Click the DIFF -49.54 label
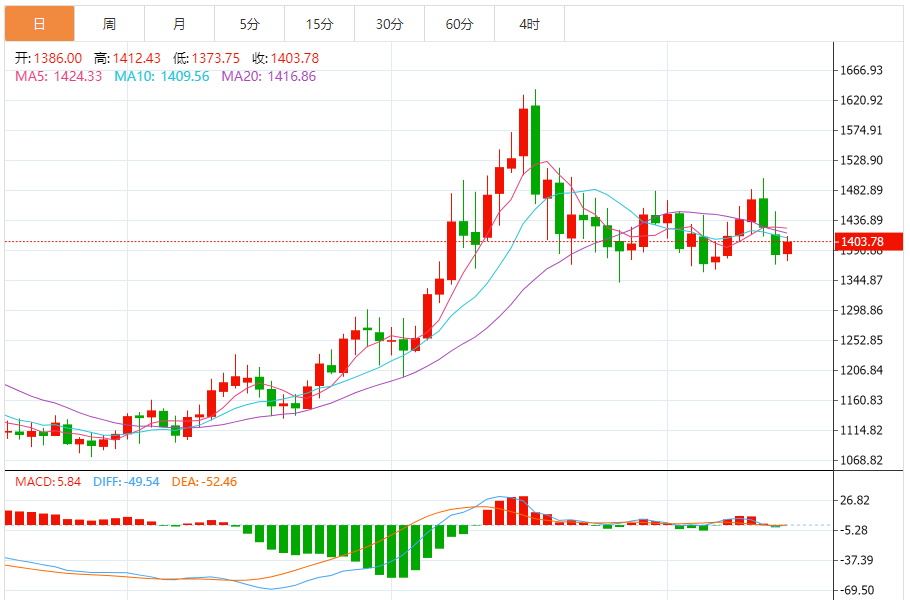 [126, 482]
